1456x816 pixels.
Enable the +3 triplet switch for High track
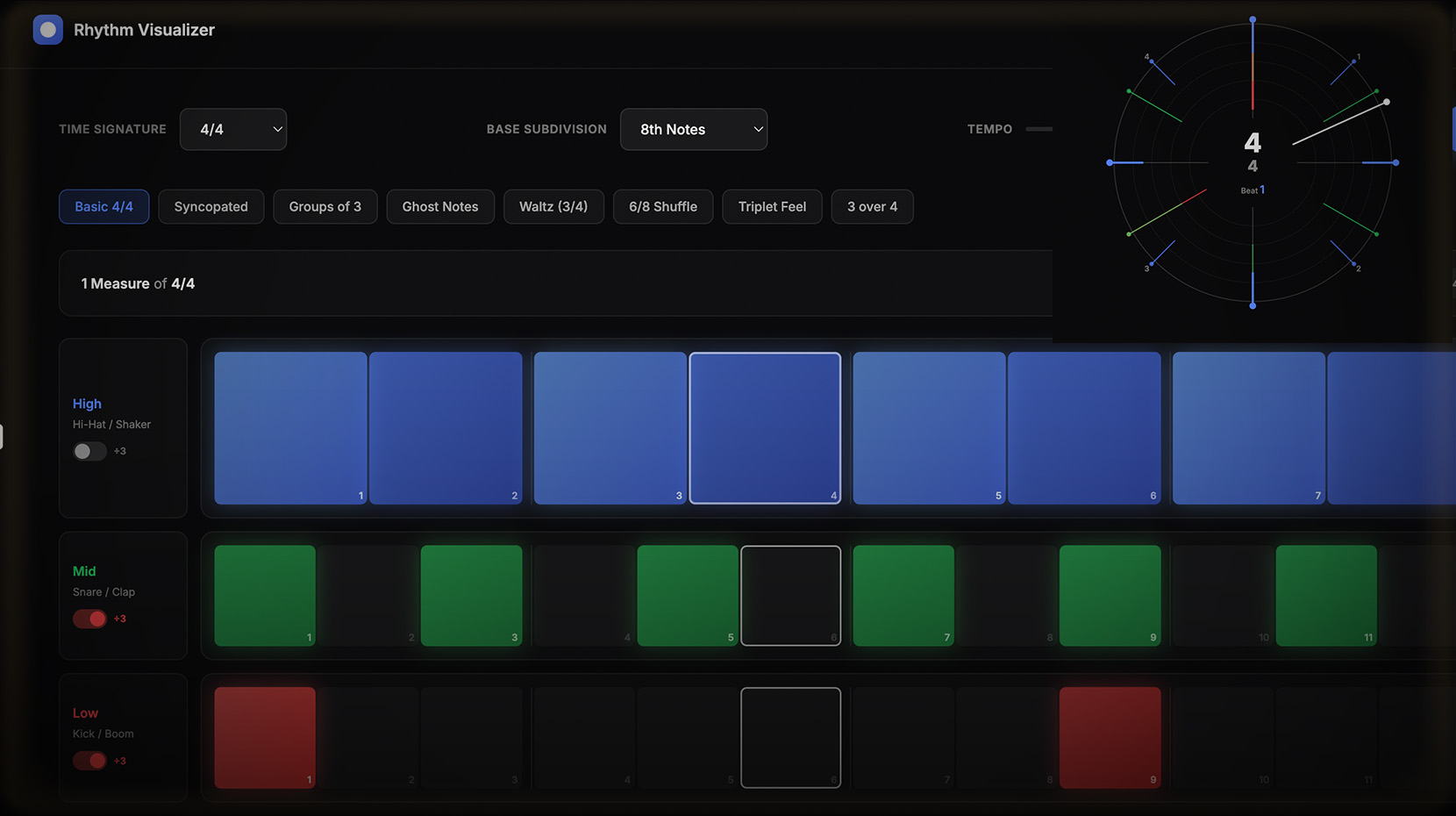pyautogui.click(x=89, y=451)
